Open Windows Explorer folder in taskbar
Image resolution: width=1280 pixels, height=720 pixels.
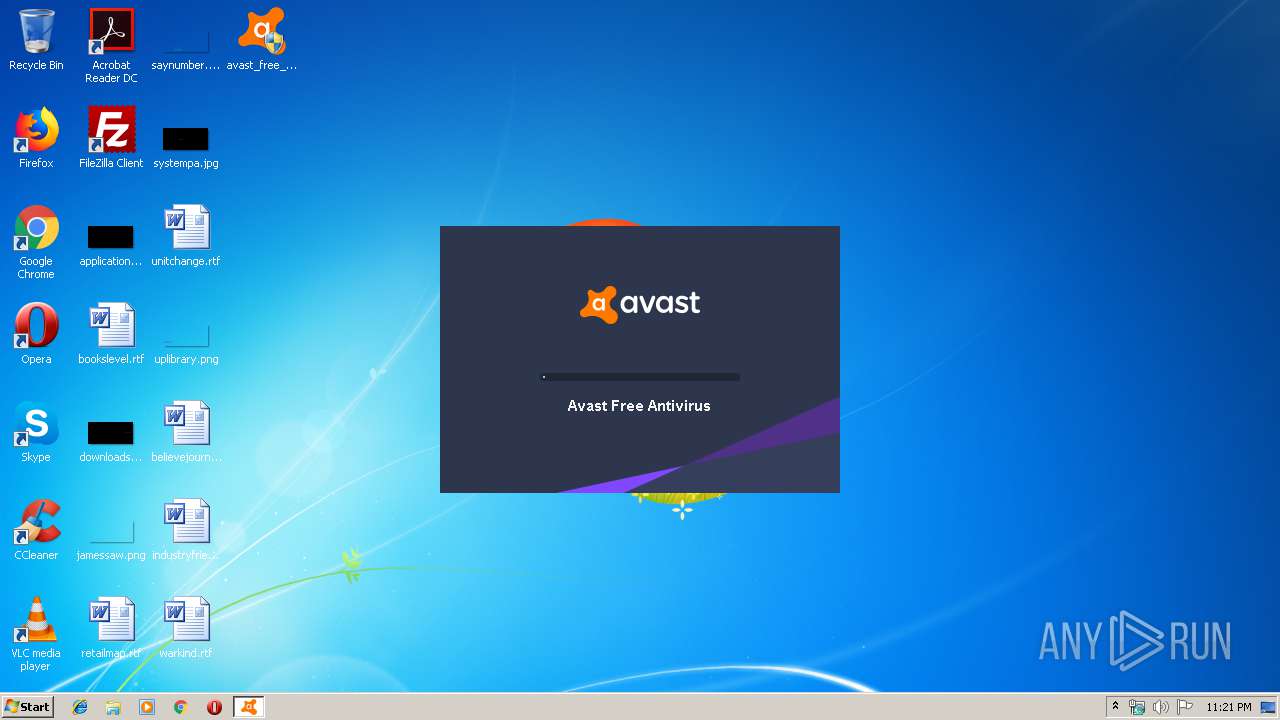click(113, 707)
